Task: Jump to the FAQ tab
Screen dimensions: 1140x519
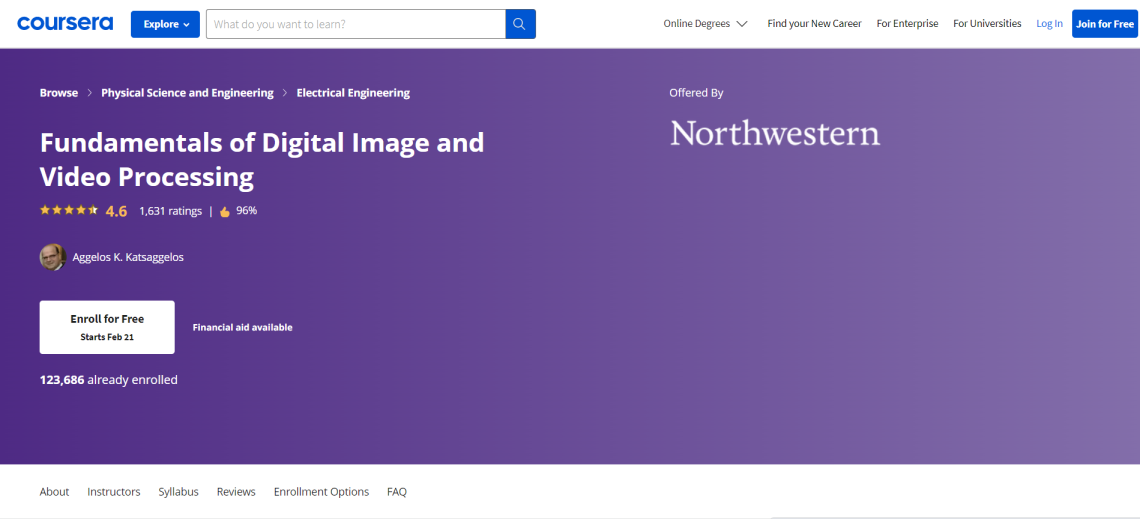Action: [x=397, y=492]
